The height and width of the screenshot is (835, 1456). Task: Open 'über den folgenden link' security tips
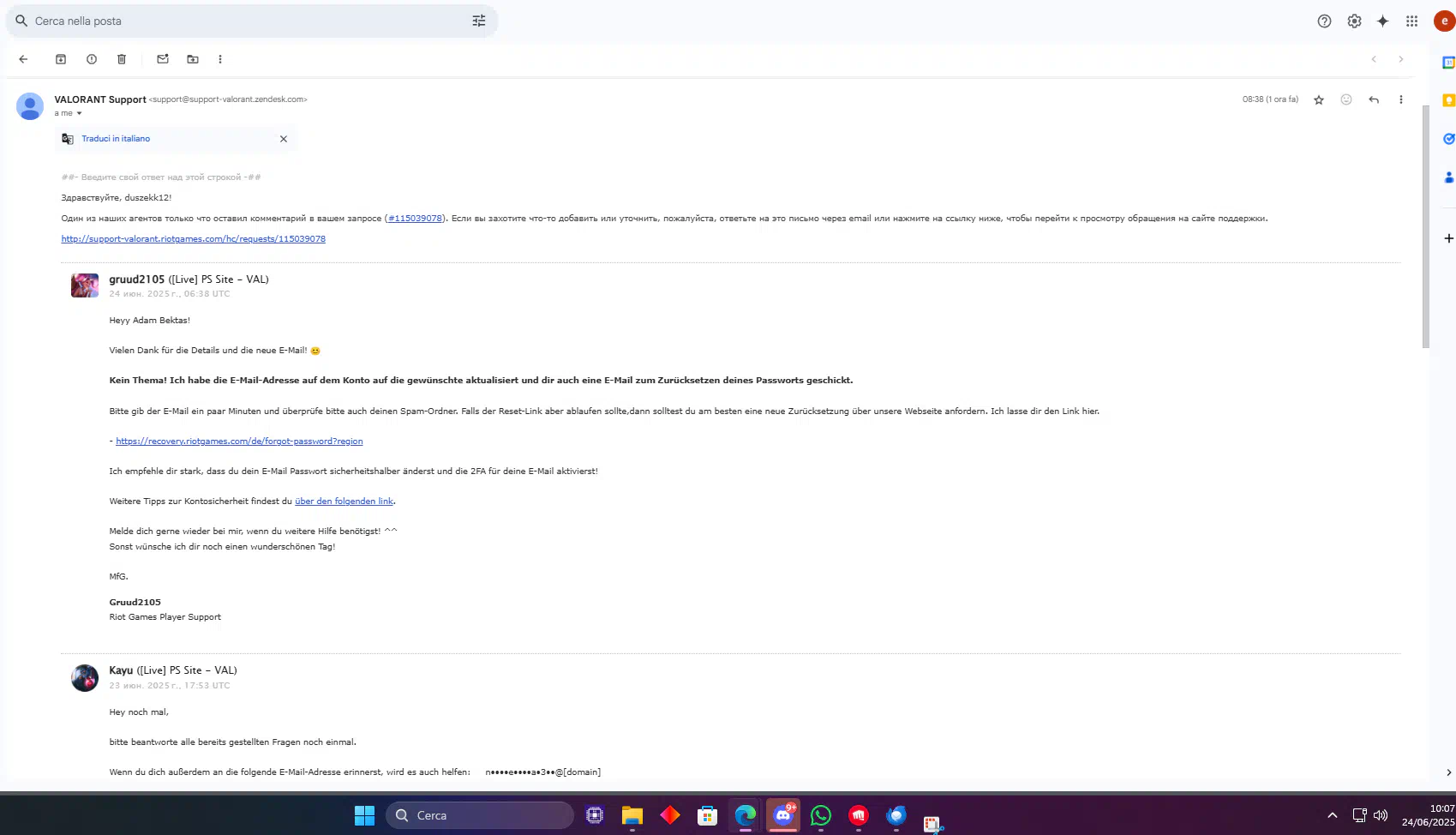coord(344,502)
